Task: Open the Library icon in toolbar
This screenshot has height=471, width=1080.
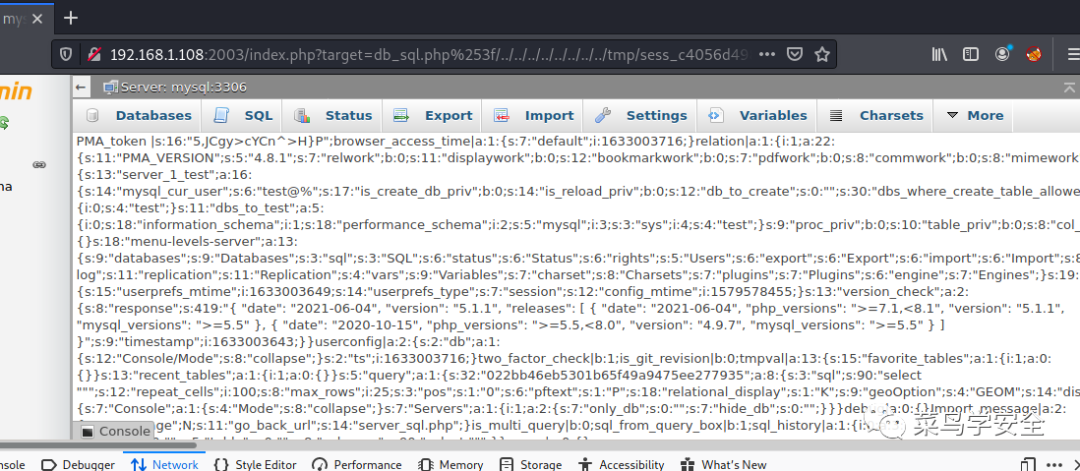Action: coord(939,54)
